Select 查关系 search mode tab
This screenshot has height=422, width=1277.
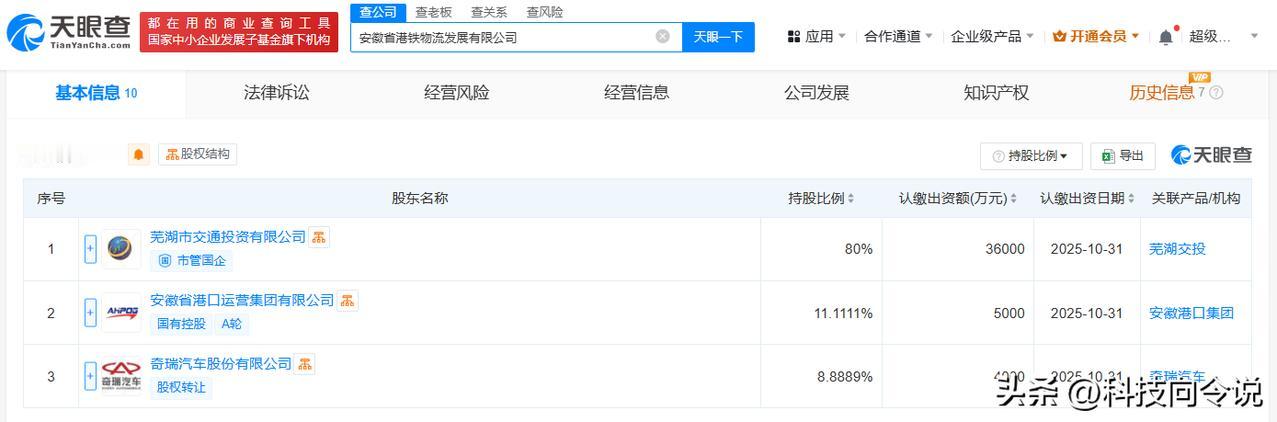click(x=489, y=12)
